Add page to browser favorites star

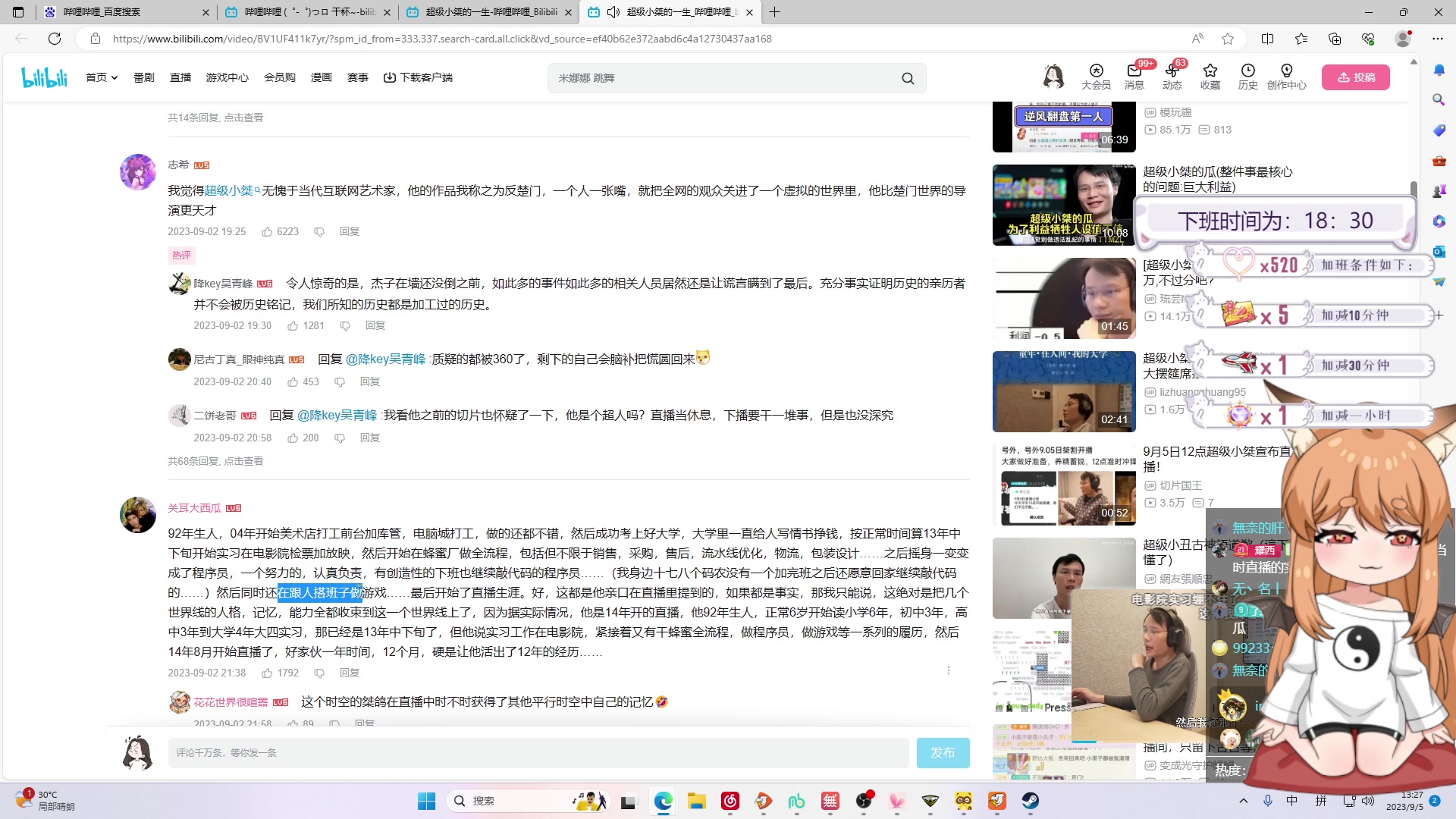pos(1228,39)
